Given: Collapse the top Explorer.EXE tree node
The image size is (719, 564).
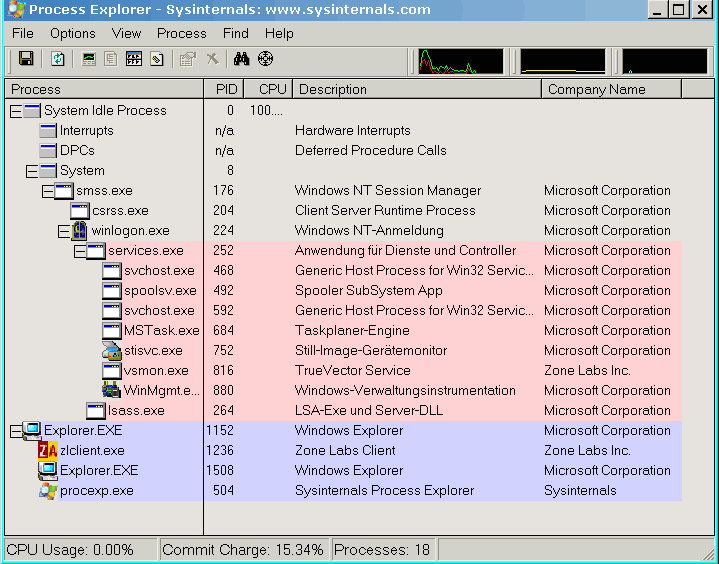Looking at the screenshot, I should point(15,431).
